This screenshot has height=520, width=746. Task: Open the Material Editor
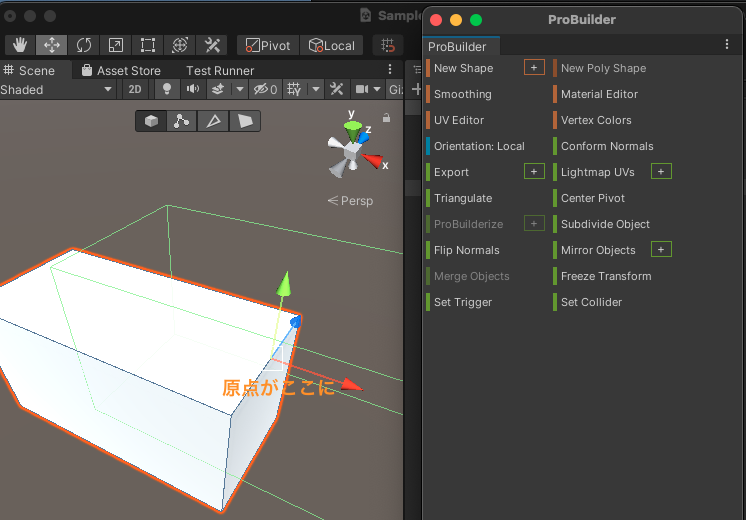click(599, 94)
